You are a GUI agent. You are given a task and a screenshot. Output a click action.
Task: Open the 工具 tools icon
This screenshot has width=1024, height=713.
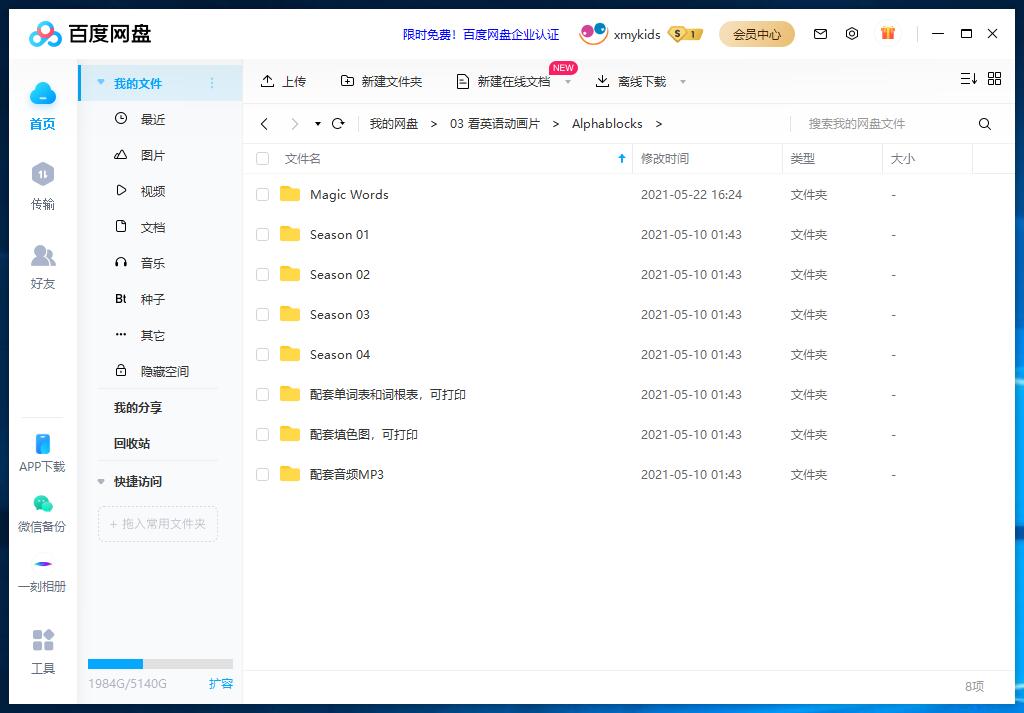pyautogui.click(x=43, y=641)
